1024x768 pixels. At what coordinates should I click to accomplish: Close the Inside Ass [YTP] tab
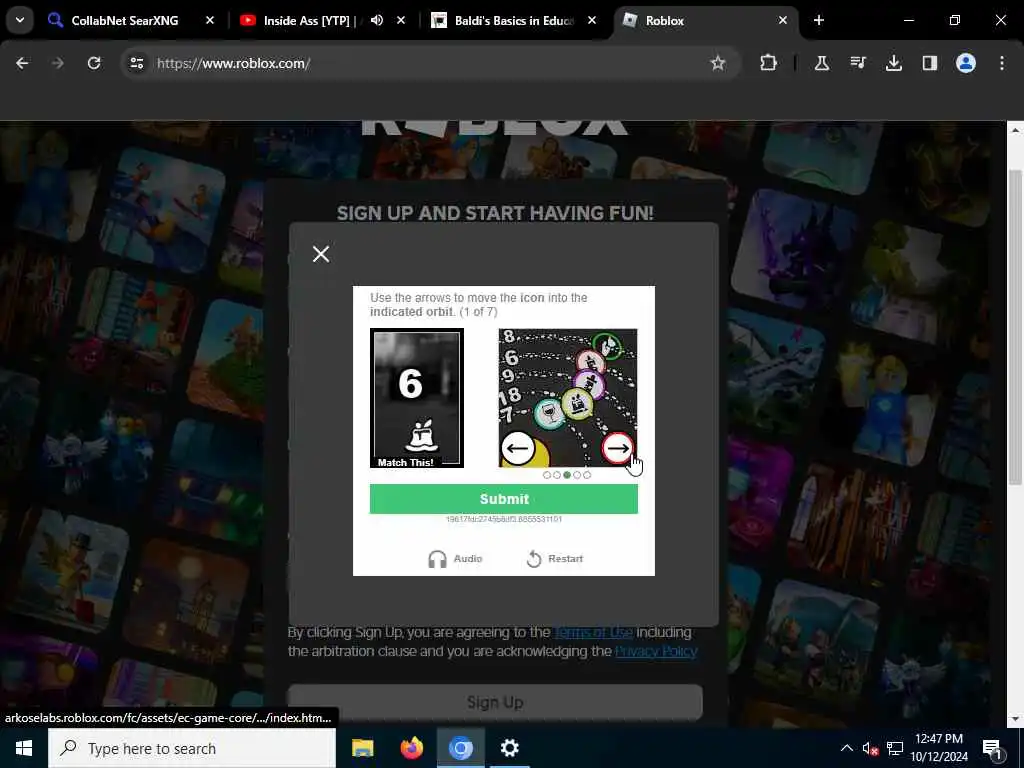401,20
